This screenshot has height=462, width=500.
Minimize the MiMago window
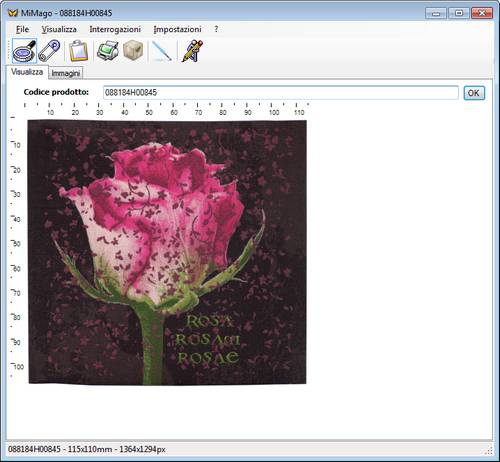(435, 13)
